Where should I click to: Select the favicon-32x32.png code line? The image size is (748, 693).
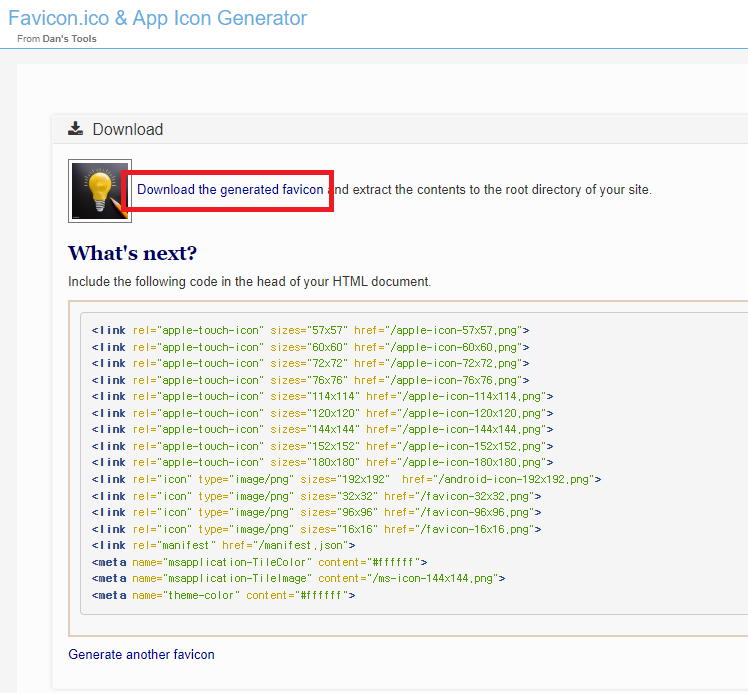pyautogui.click(x=316, y=496)
